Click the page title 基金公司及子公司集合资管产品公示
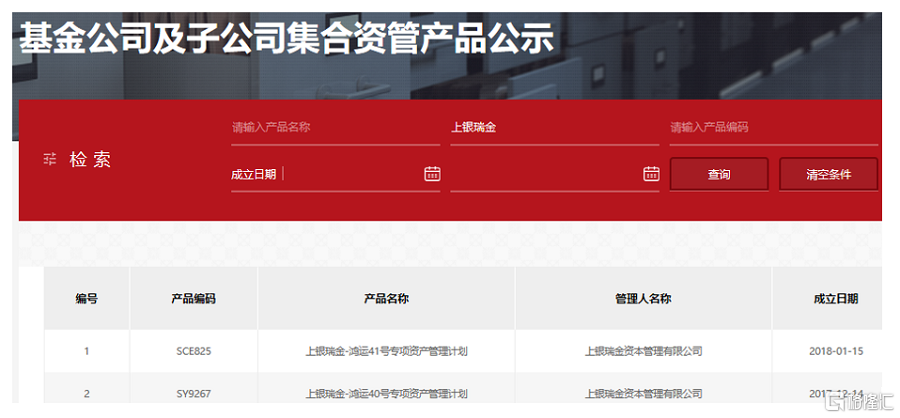 tap(287, 40)
